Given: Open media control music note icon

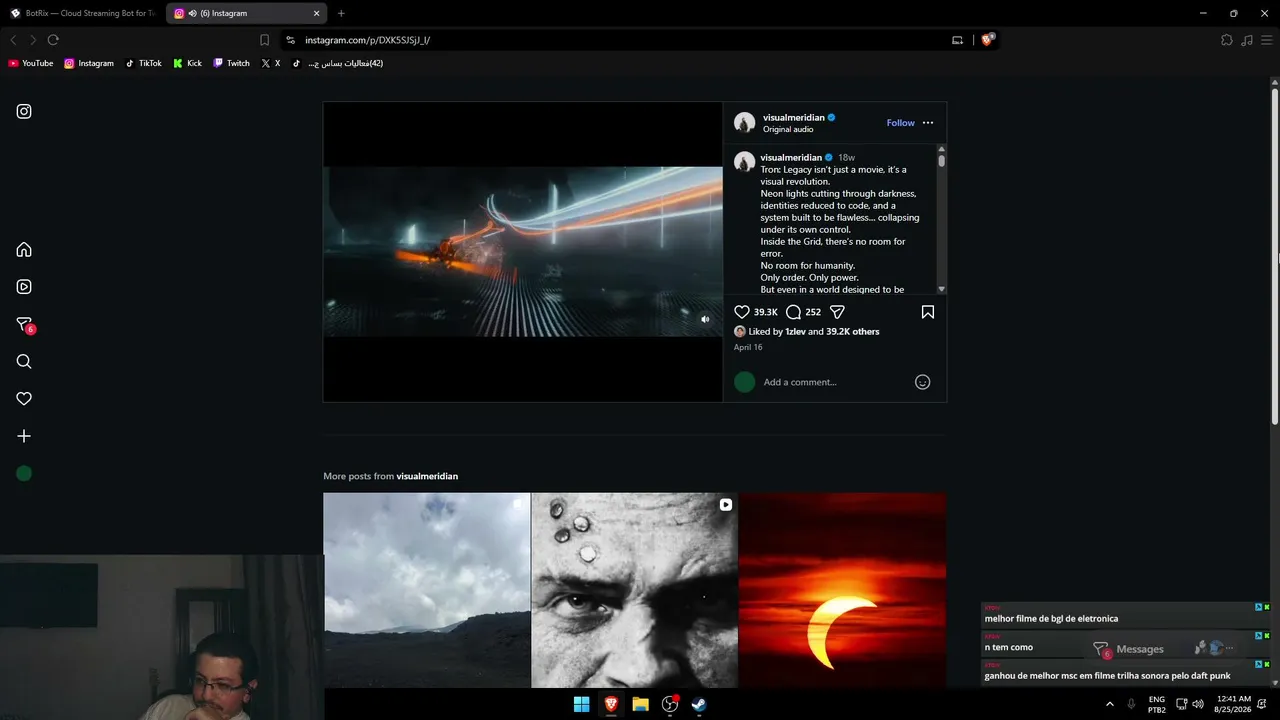Looking at the screenshot, I should click(x=1247, y=40).
